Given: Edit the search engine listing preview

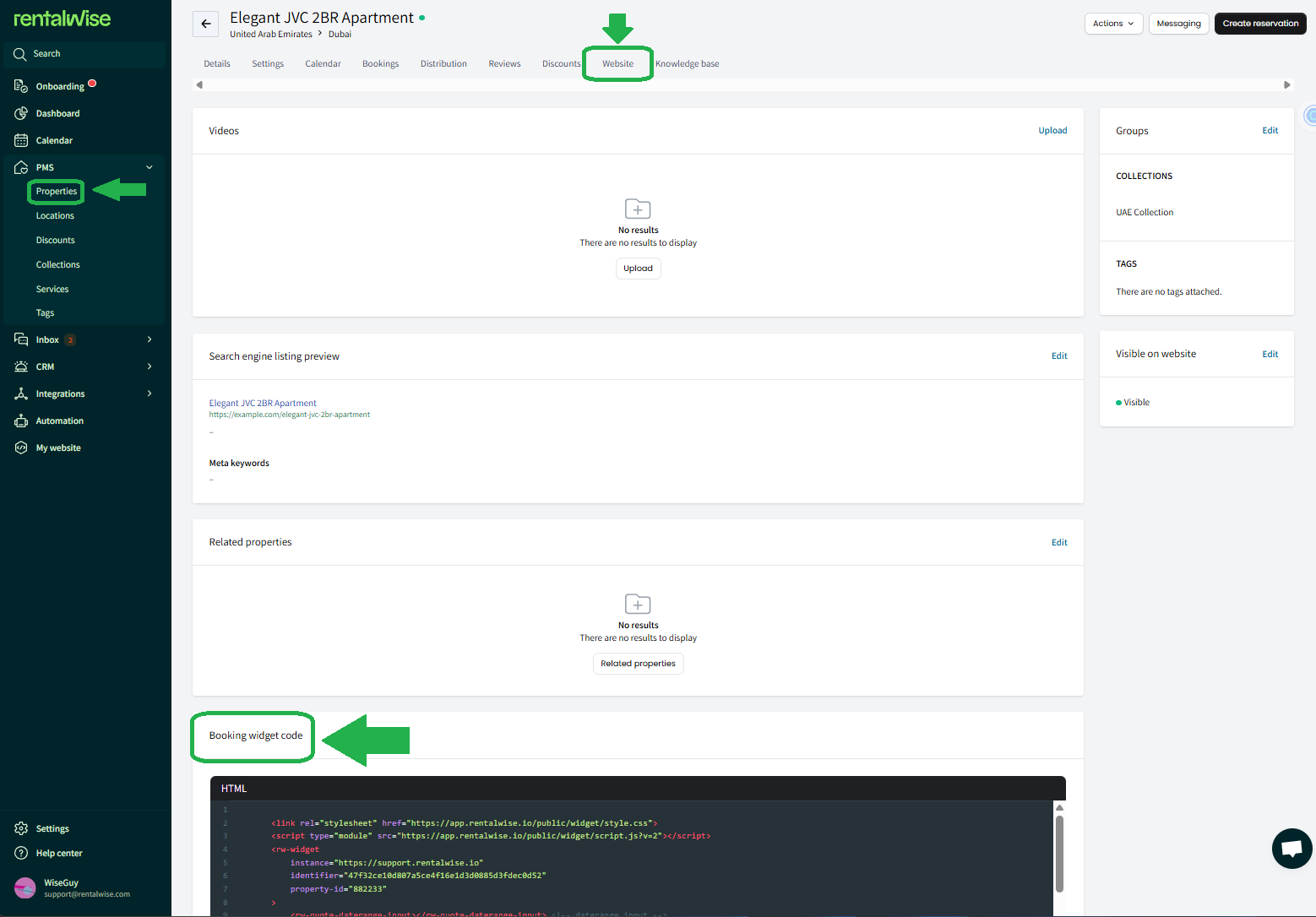Looking at the screenshot, I should tap(1059, 356).
